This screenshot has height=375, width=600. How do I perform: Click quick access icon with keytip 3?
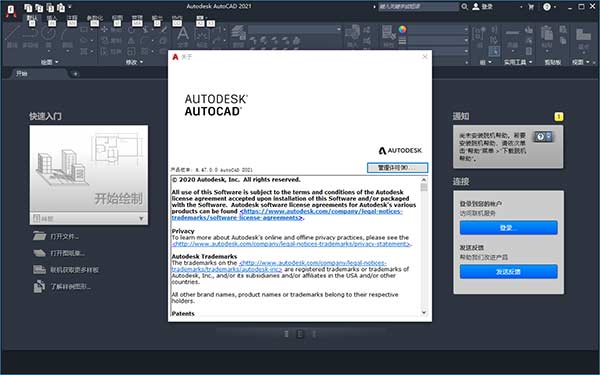50,7
